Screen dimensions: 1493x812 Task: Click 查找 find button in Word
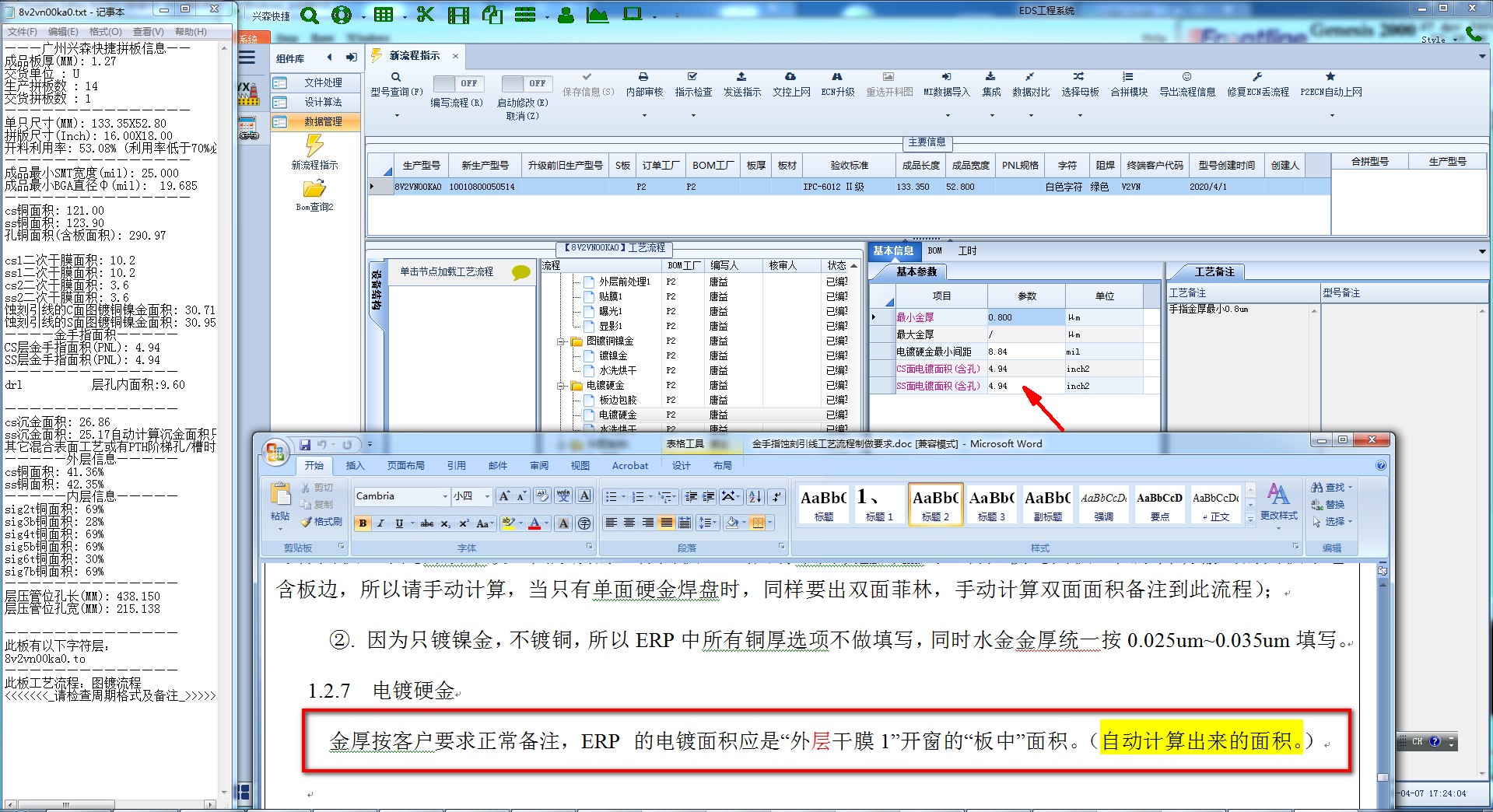tap(1331, 487)
